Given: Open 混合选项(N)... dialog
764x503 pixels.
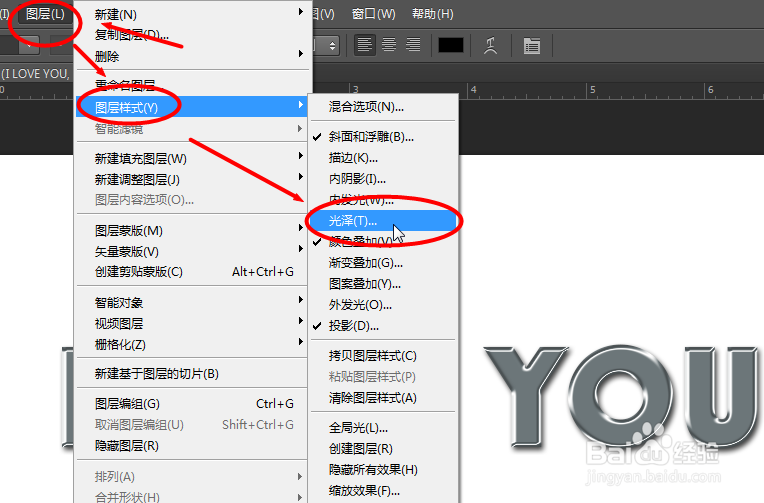Looking at the screenshot, I should click(x=383, y=107).
